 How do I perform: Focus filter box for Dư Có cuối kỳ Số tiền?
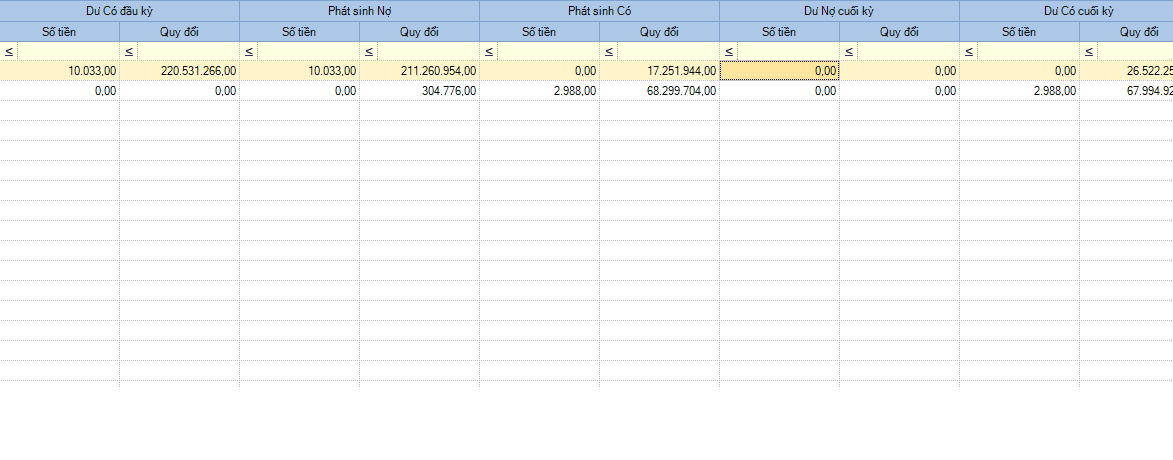coord(1029,52)
